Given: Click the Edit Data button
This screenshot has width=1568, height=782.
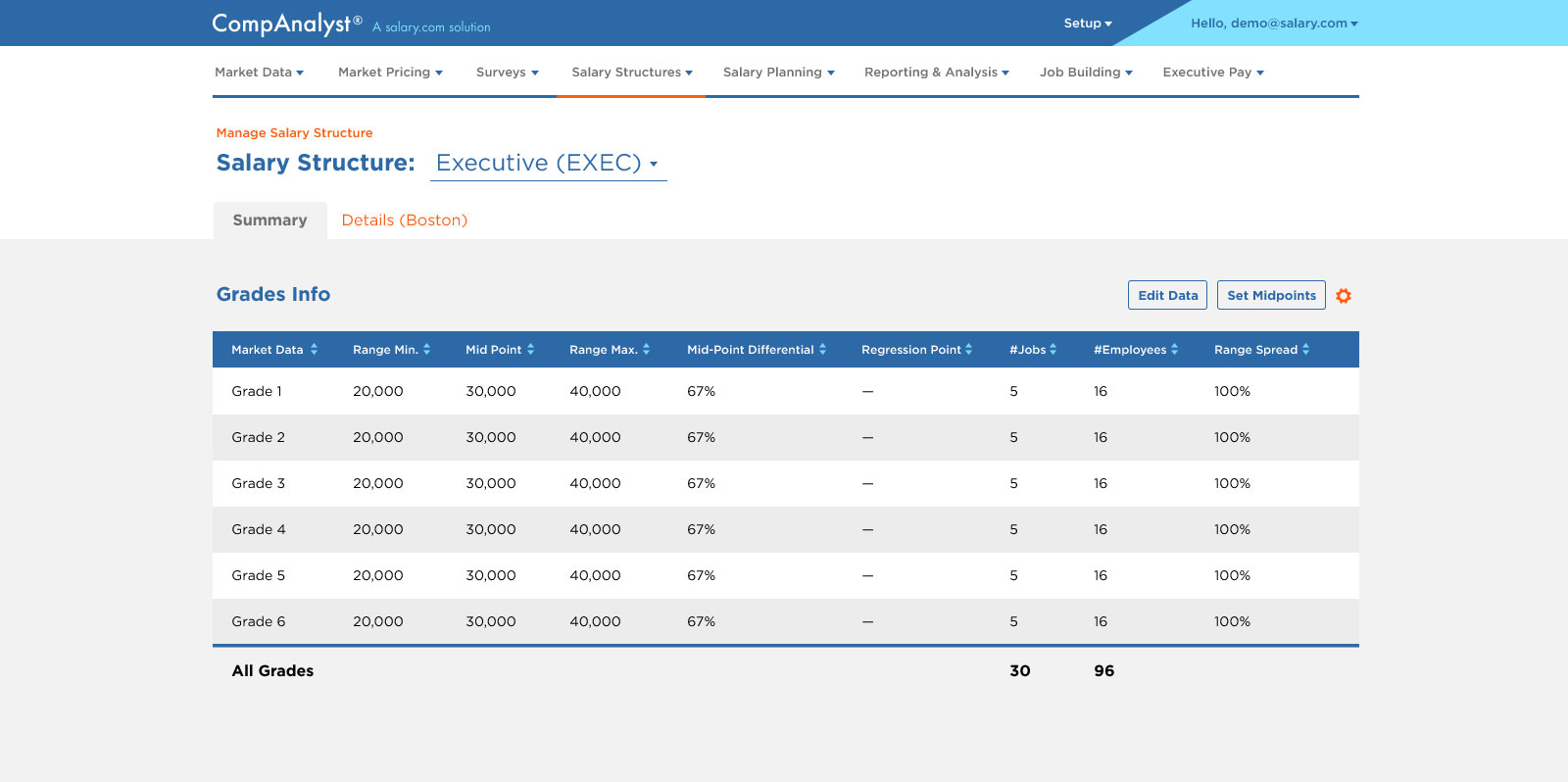Looking at the screenshot, I should [1167, 296].
